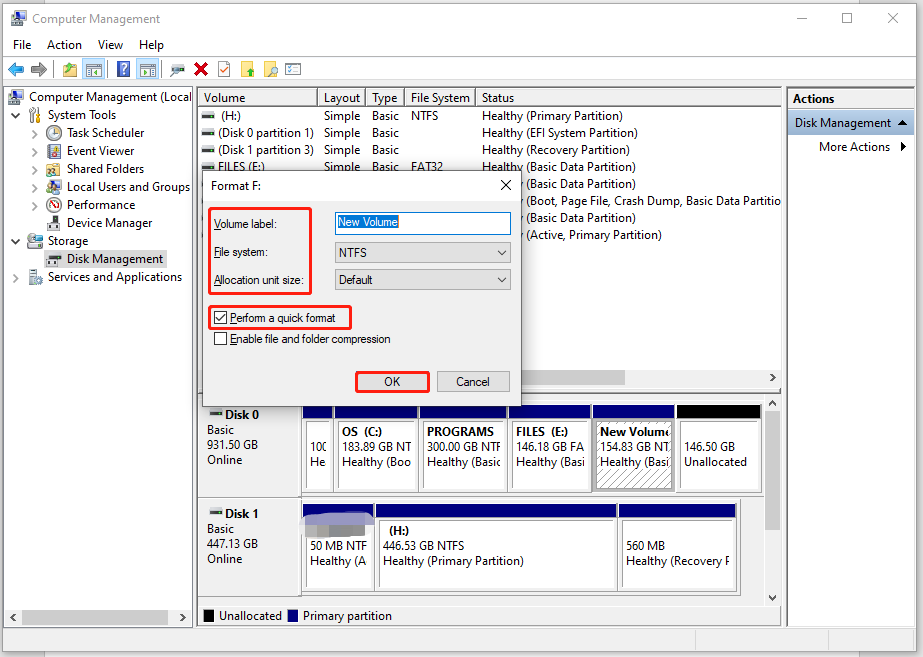
Task: Click the Up one level folder icon
Action: click(69, 69)
